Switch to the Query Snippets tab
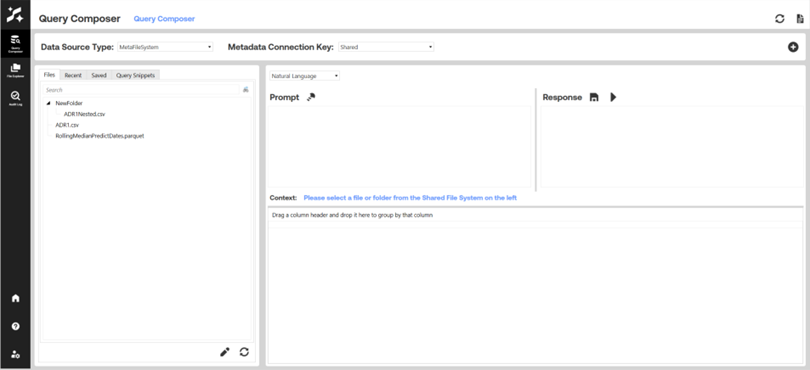The image size is (810, 370). [135, 75]
